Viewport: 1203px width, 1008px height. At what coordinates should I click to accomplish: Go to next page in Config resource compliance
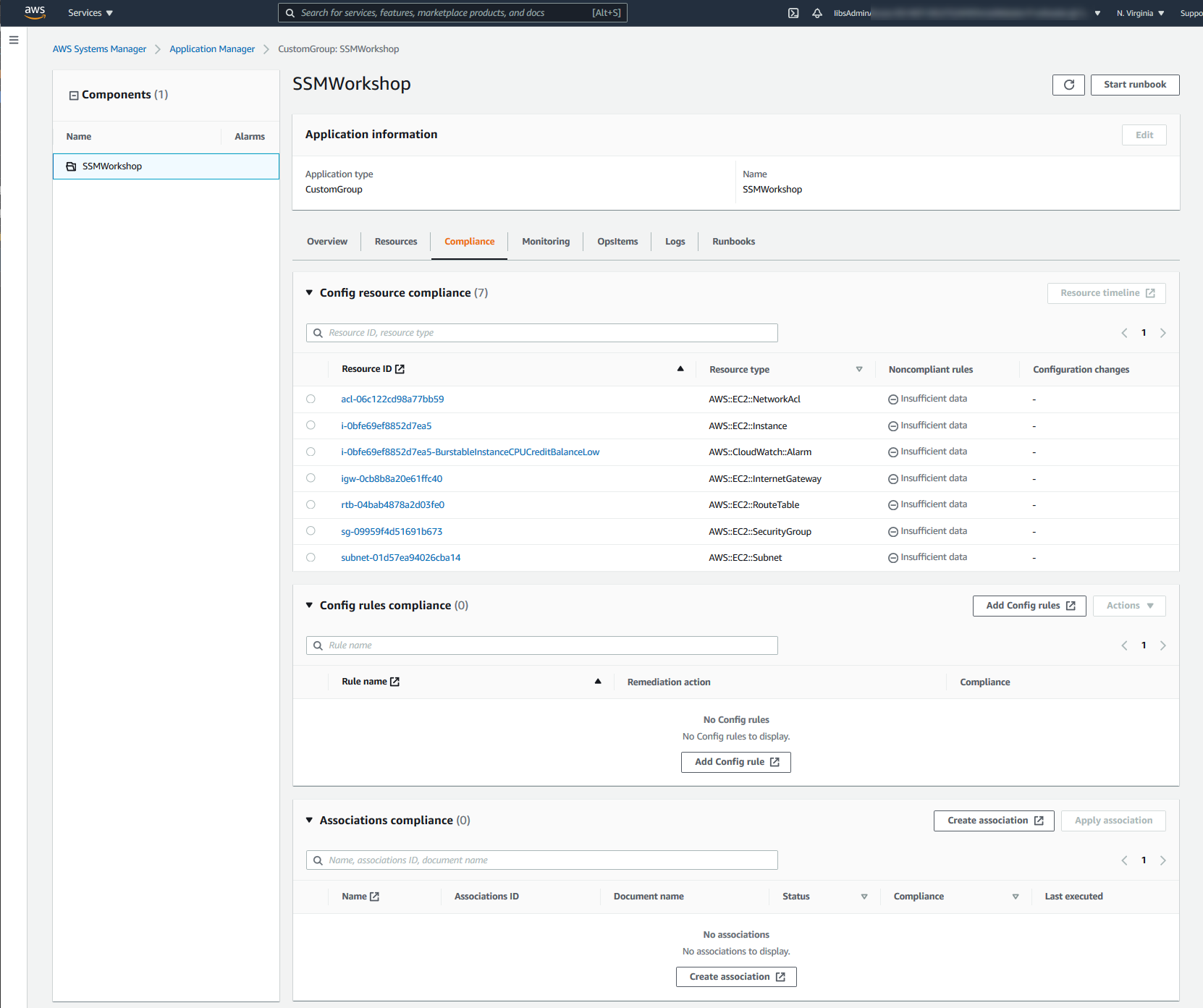point(1163,333)
